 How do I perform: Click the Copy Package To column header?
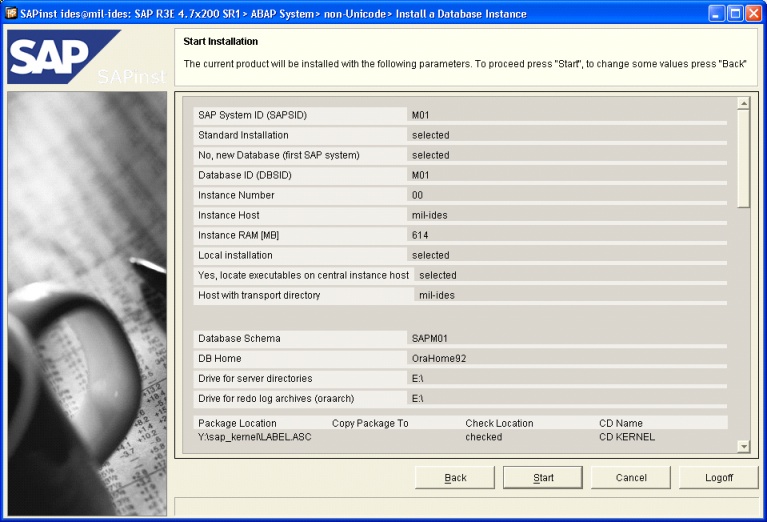[370, 423]
